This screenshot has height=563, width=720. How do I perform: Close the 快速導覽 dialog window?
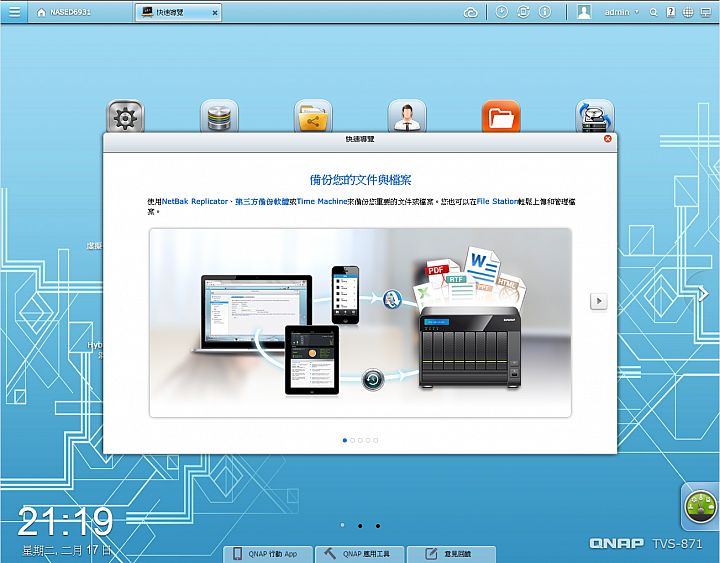(608, 139)
